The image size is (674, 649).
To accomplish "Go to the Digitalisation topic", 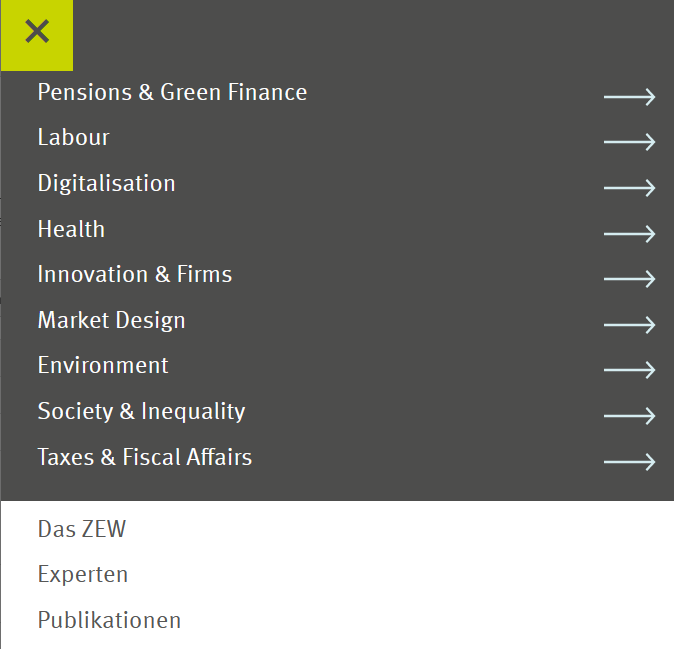I will tap(106, 183).
